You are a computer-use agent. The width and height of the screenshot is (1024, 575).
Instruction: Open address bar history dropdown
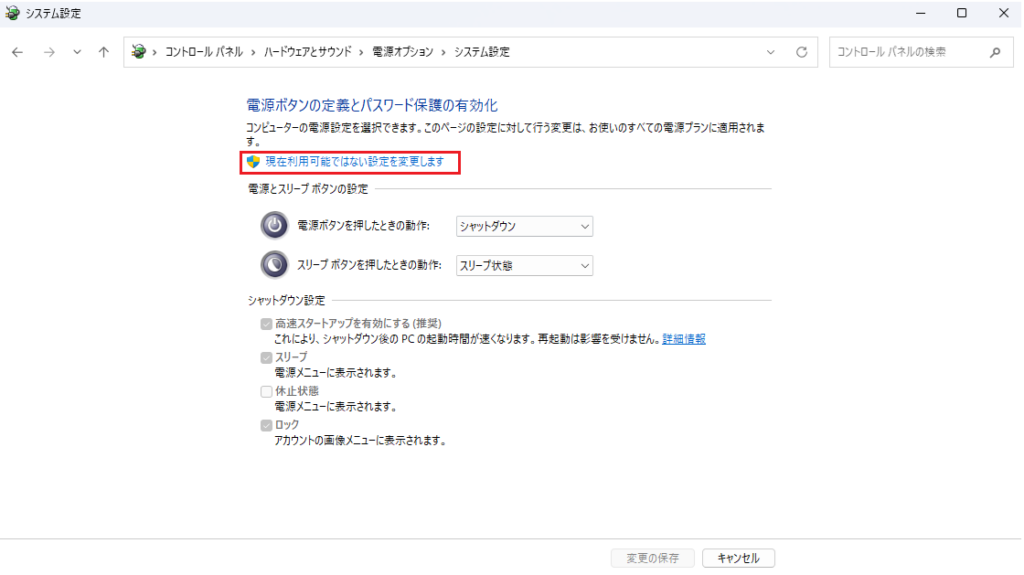(771, 52)
